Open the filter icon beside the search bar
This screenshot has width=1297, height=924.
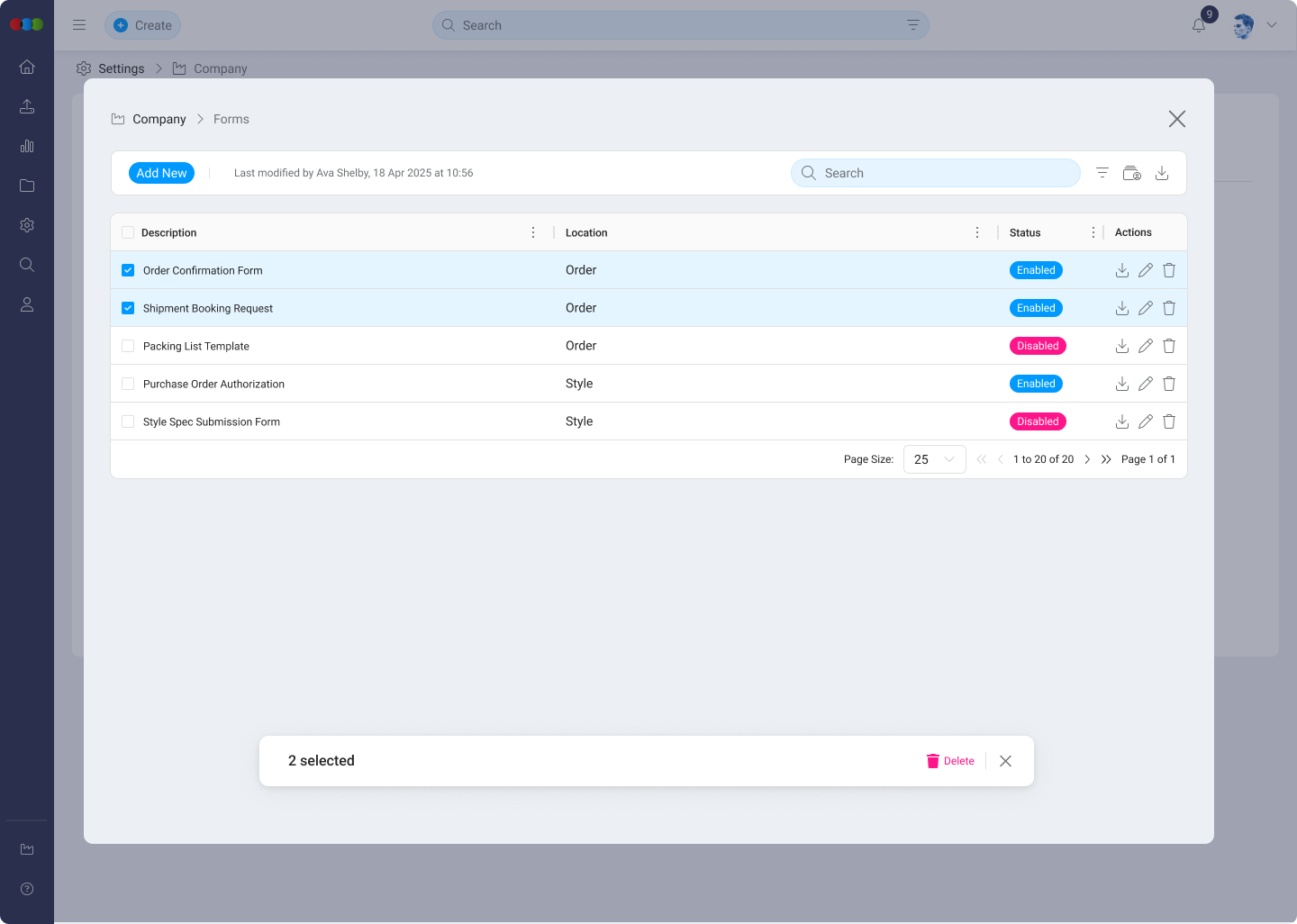click(1102, 172)
